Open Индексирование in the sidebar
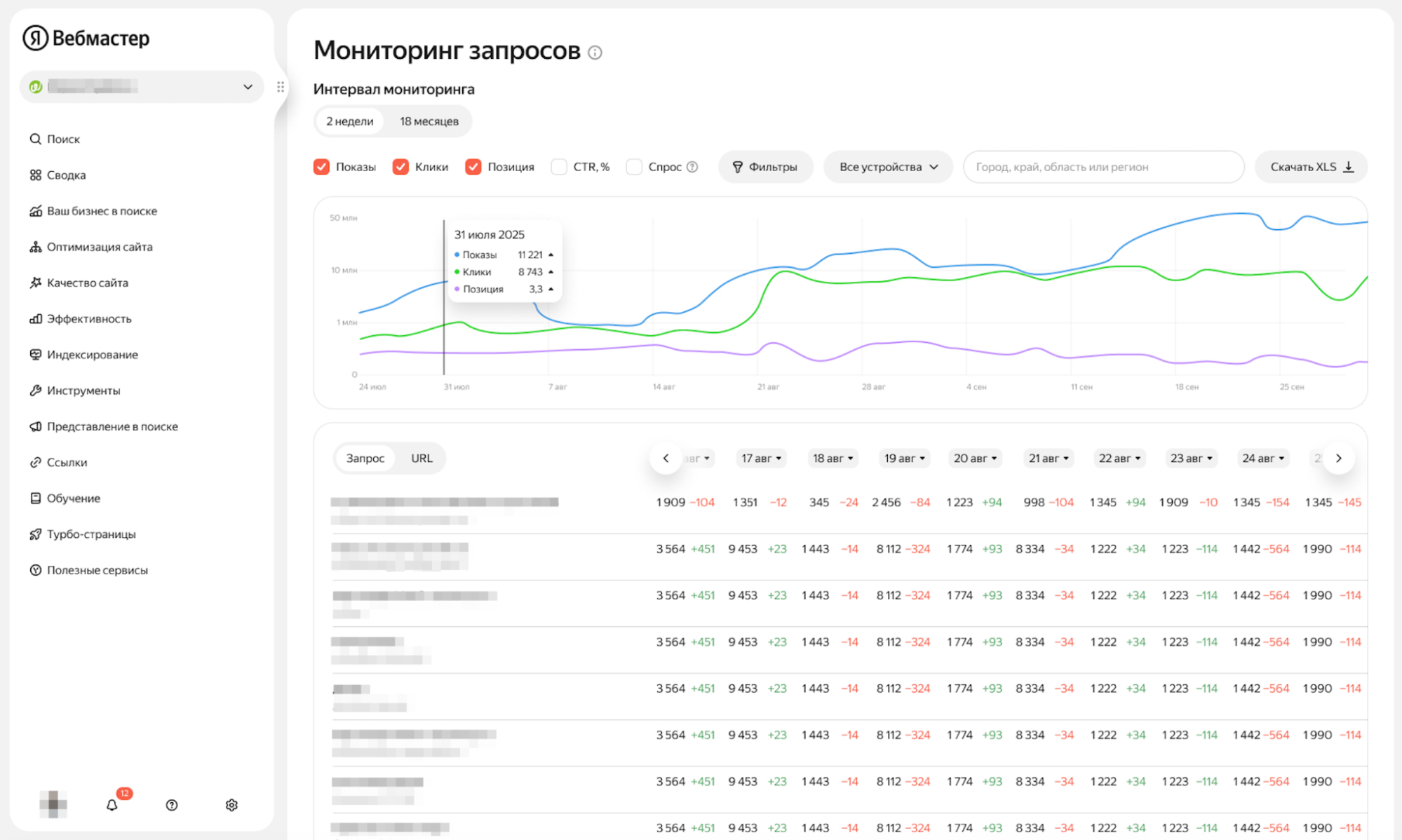 (x=92, y=354)
